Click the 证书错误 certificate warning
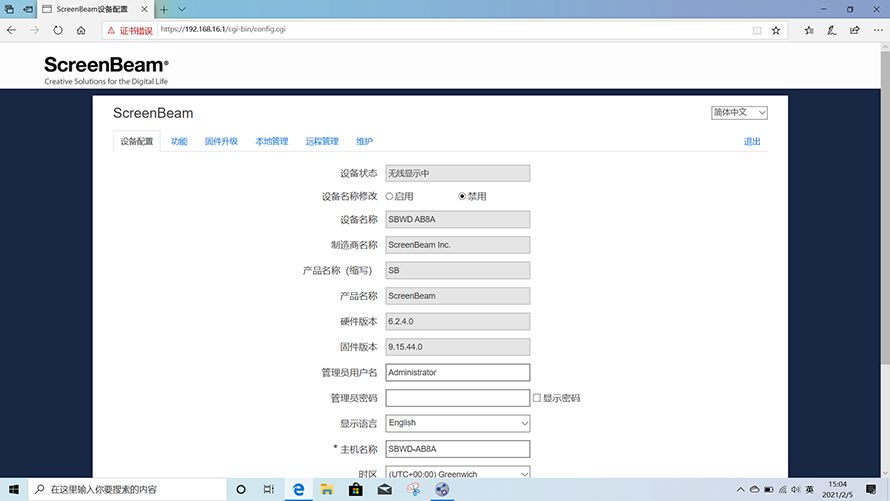This screenshot has height=501, width=890. point(130,31)
